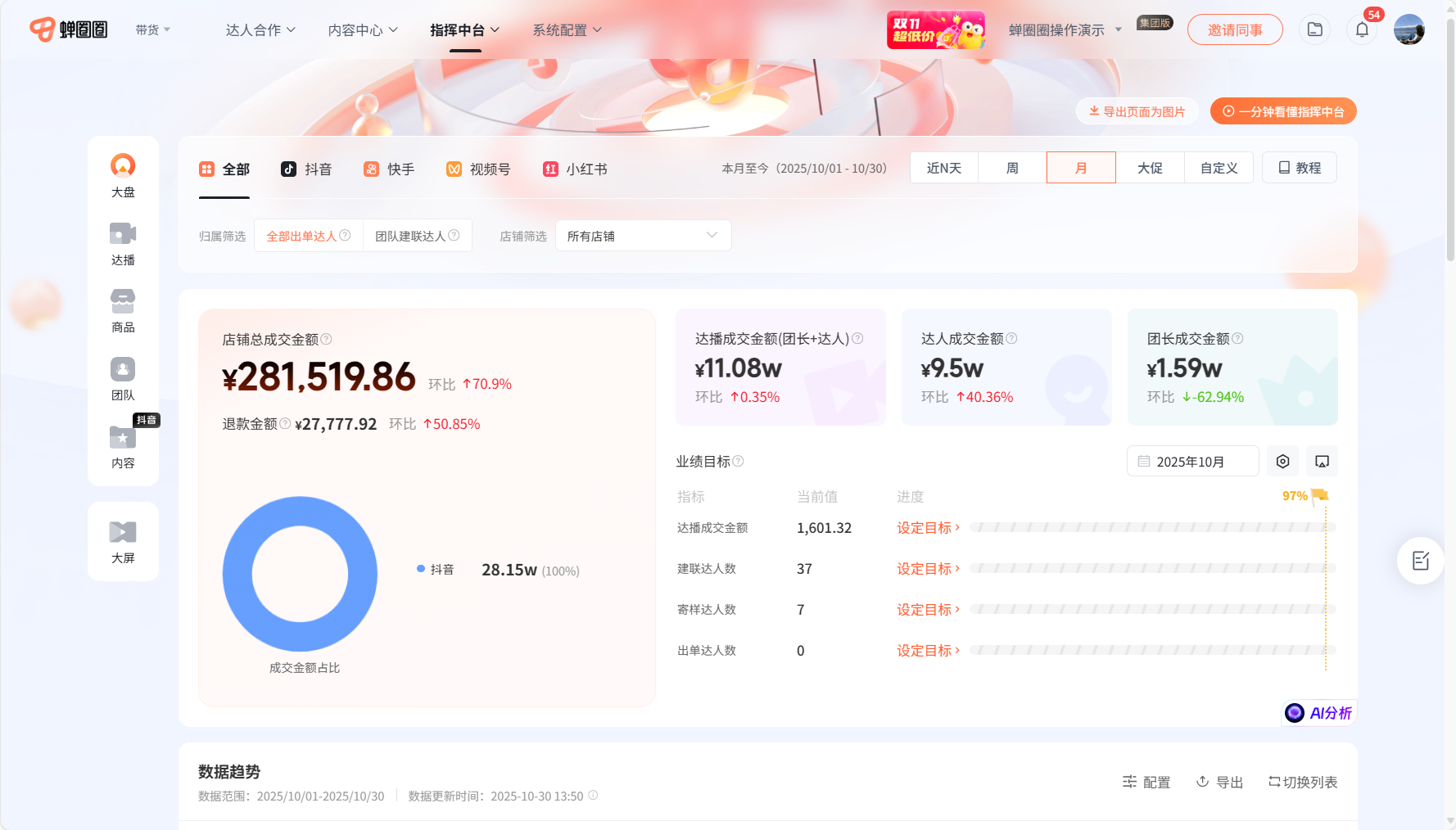Open the 团队 sidebar section
This screenshot has height=830, width=1456.
[123, 378]
